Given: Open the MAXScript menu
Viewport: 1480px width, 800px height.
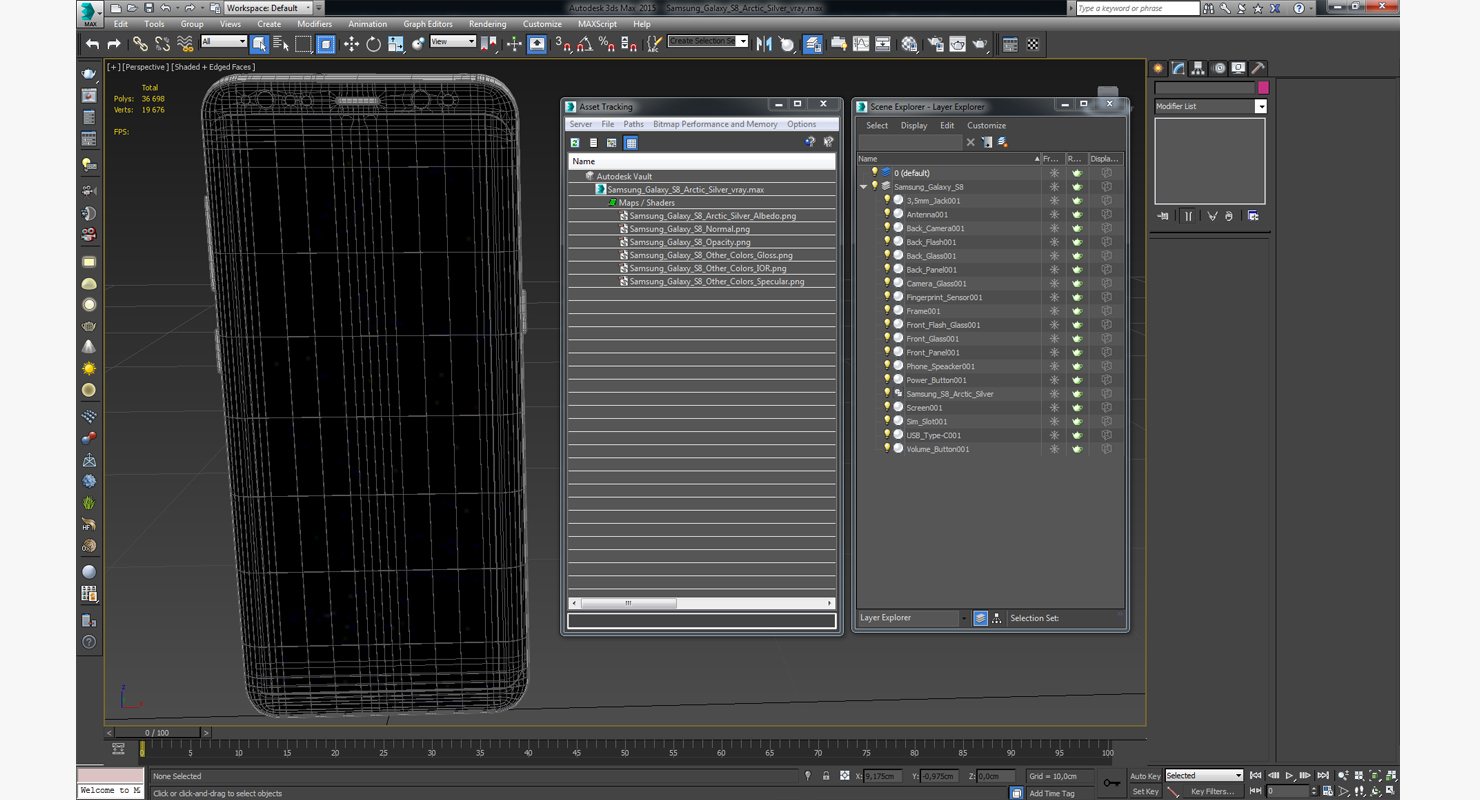Looking at the screenshot, I should click(x=597, y=24).
